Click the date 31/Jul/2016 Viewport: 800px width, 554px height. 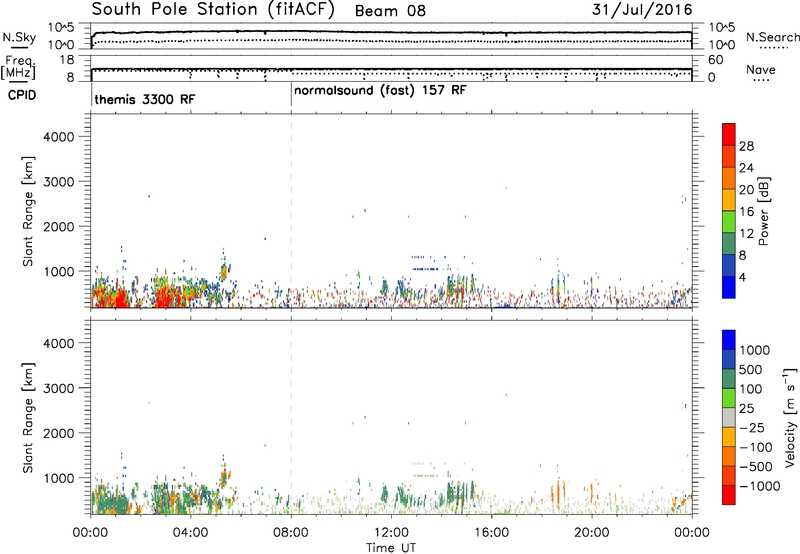coord(642,10)
